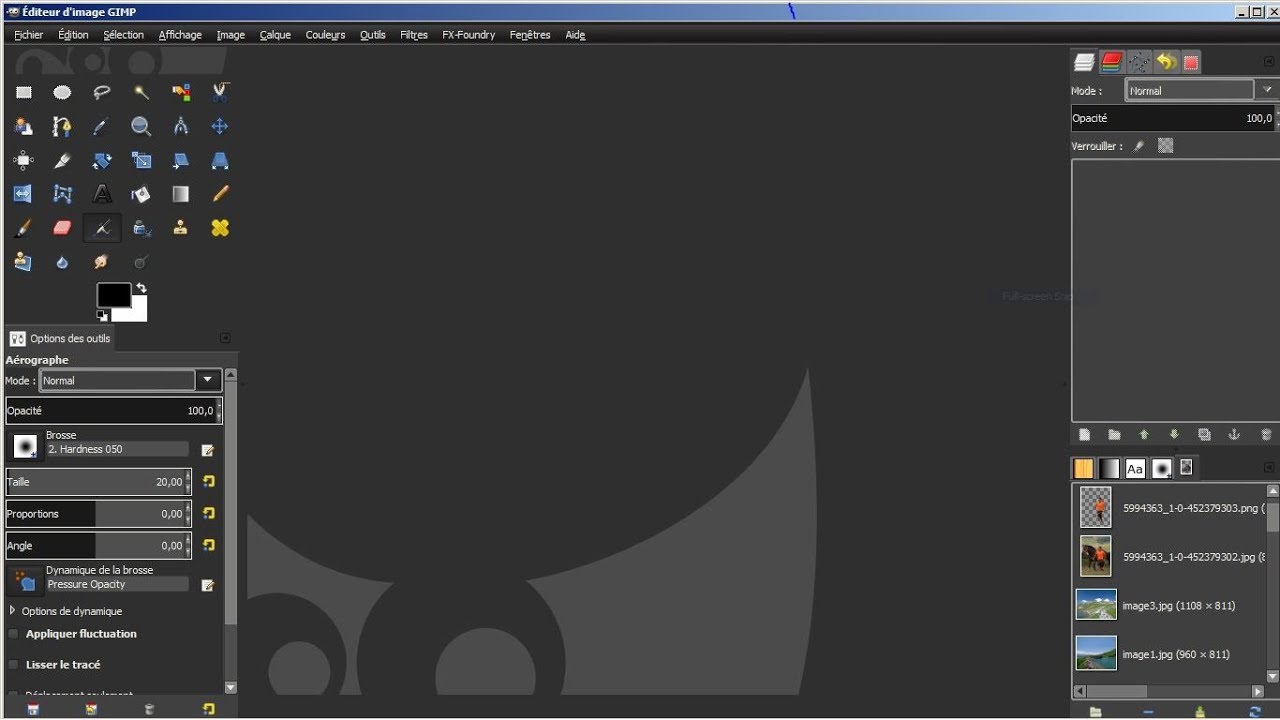Reset colors to default black and white

[x=102, y=316]
